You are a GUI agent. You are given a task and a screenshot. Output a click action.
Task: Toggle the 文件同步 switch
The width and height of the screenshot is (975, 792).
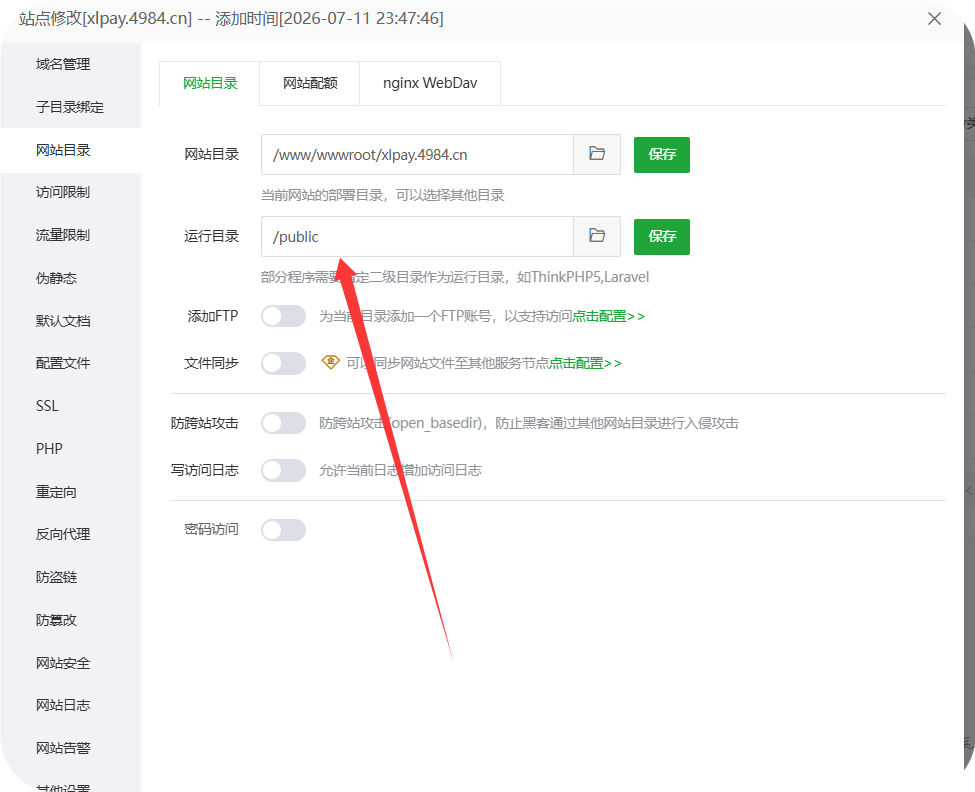pos(284,363)
